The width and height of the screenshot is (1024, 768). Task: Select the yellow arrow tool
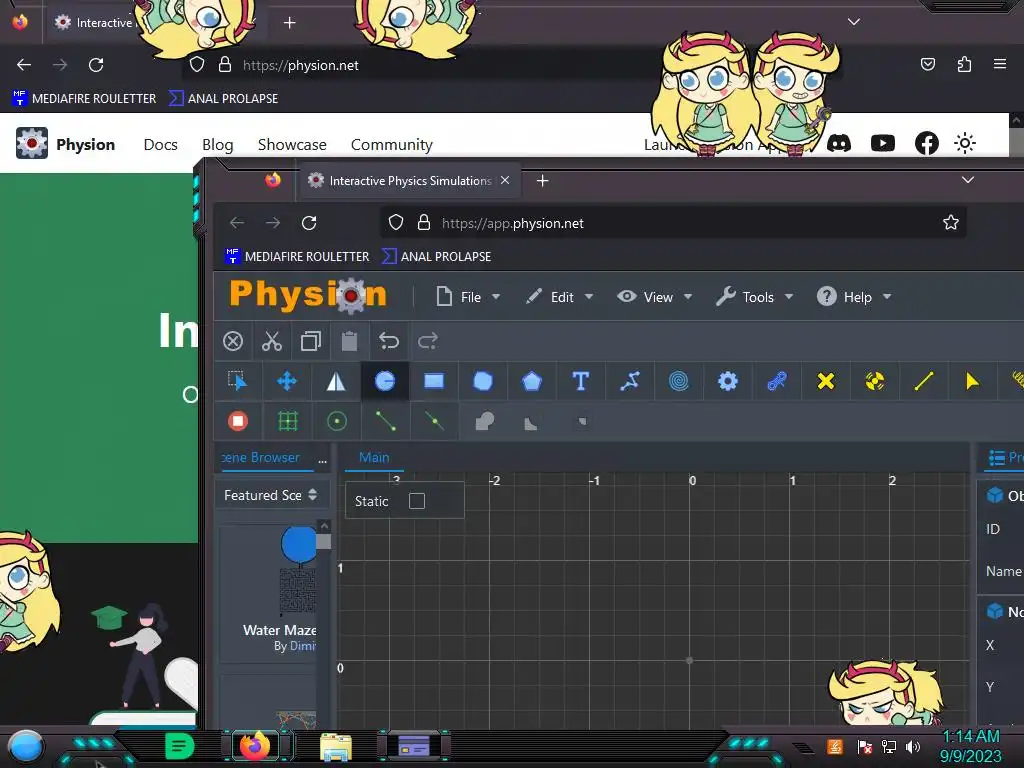click(972, 381)
